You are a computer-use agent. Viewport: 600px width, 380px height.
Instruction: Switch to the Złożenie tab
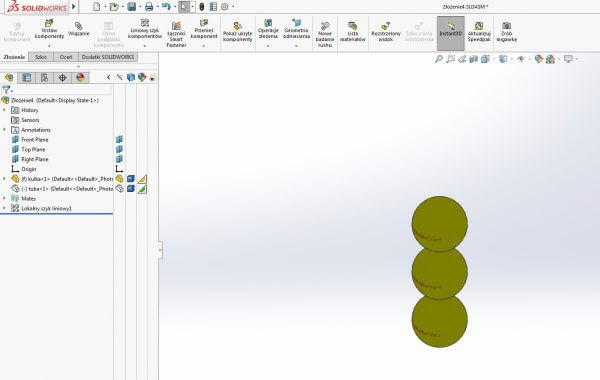14,57
